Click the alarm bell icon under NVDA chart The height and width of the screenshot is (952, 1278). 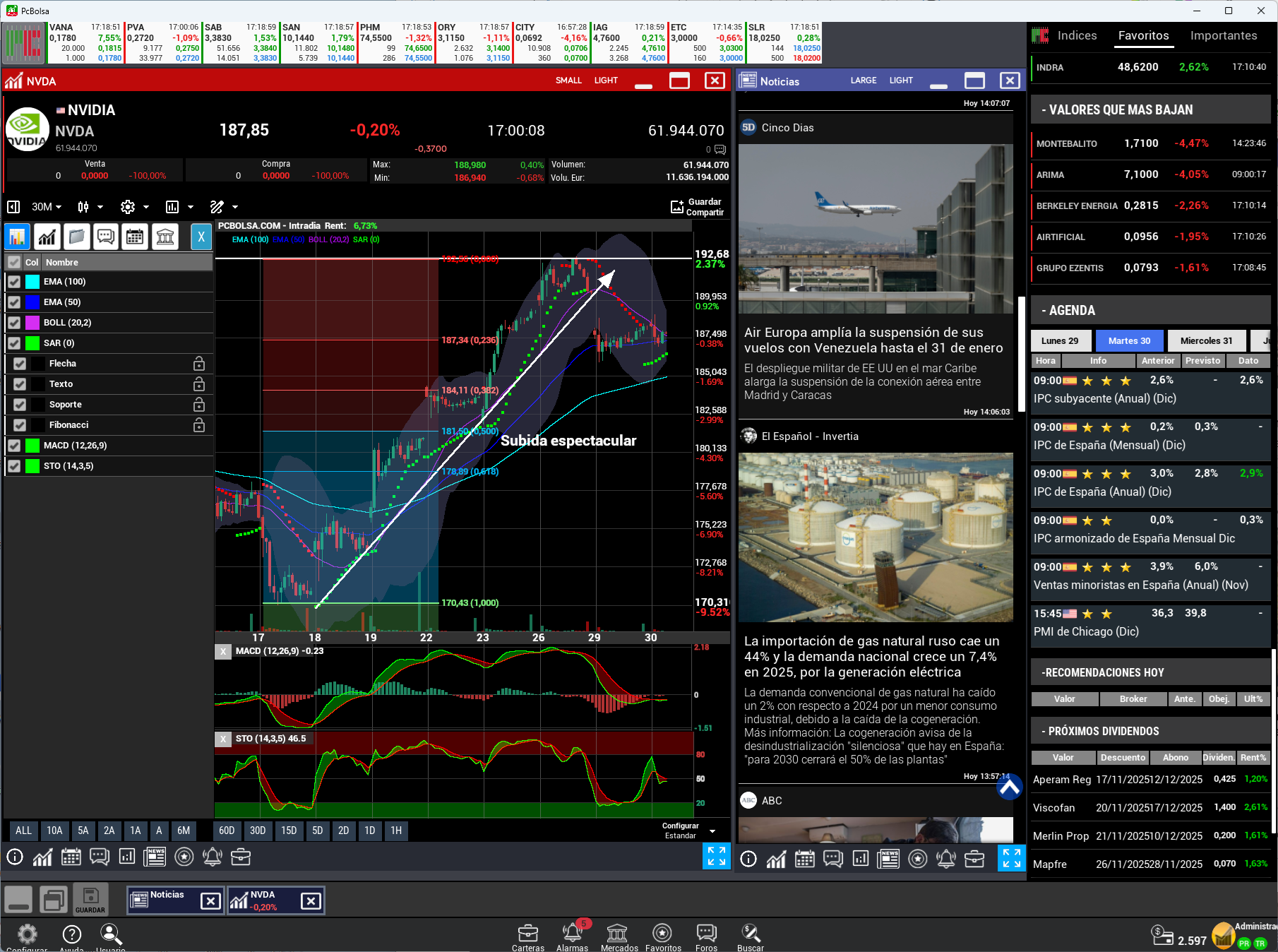(x=212, y=857)
